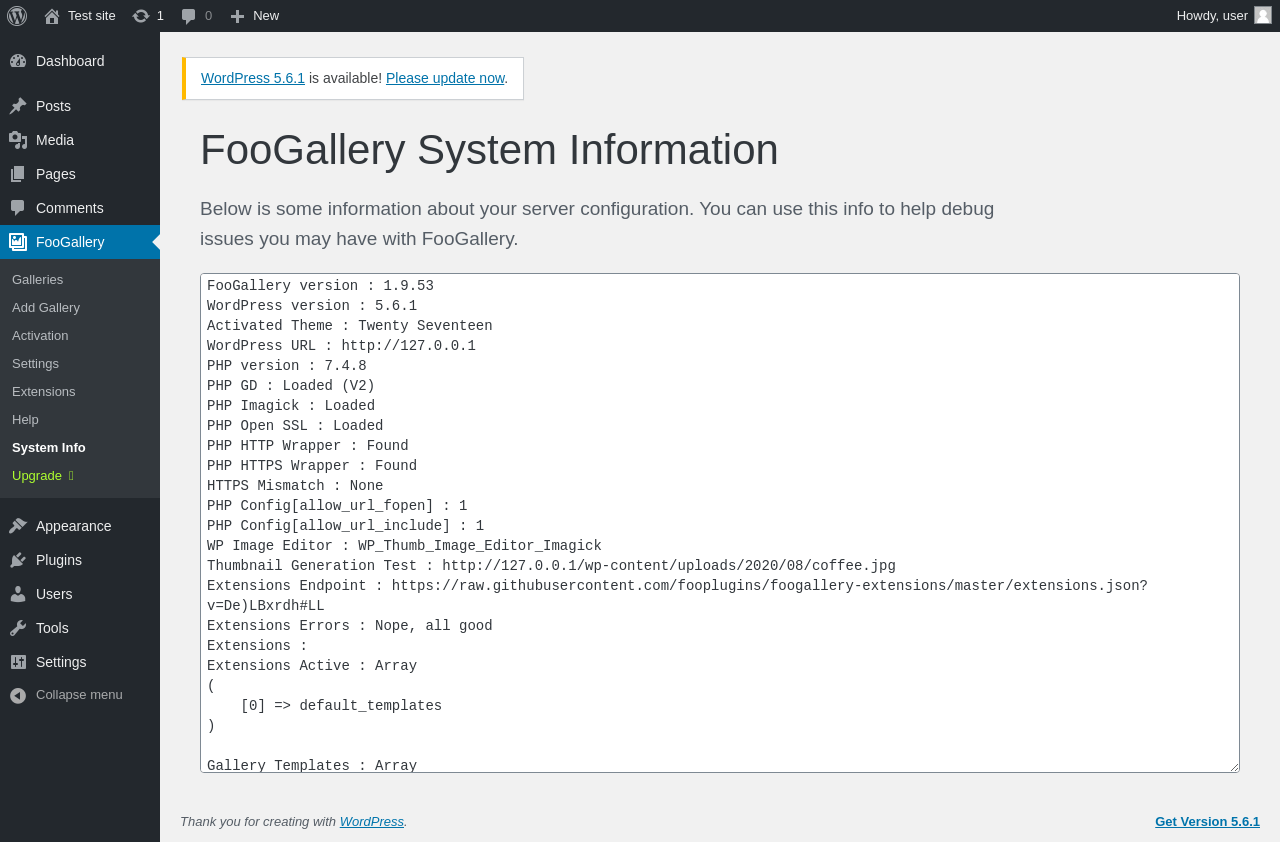Navigate to Pages menu item
Screen dimensions: 1280x842
80,174
